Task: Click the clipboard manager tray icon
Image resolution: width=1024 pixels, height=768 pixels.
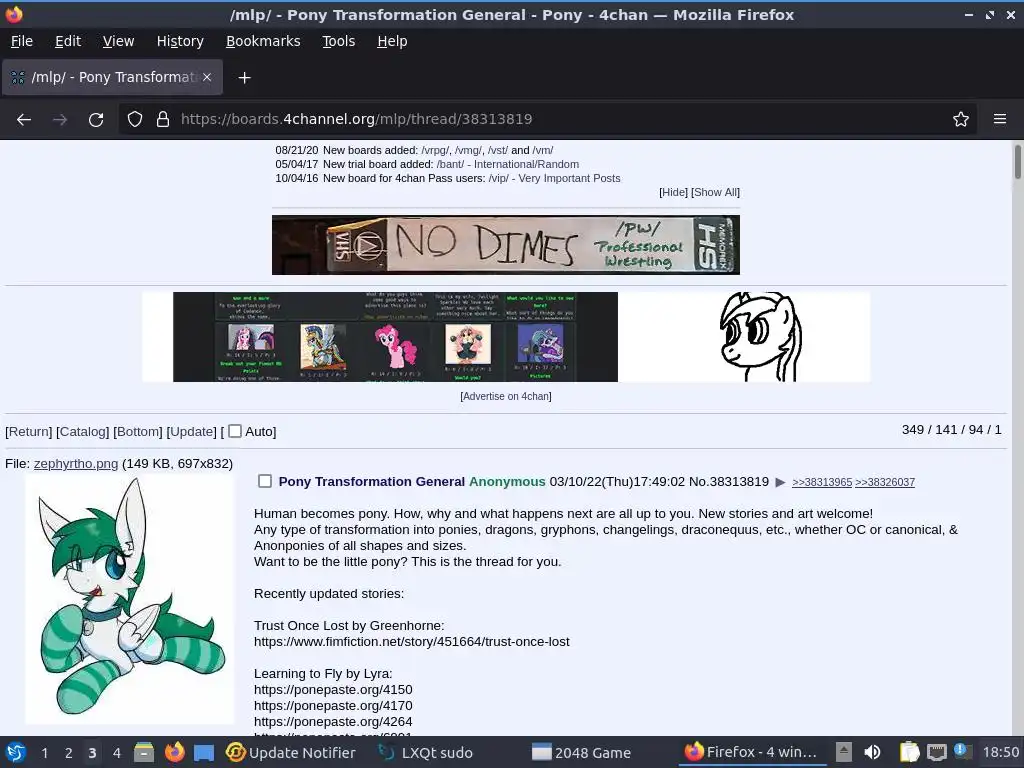Action: coord(909,752)
